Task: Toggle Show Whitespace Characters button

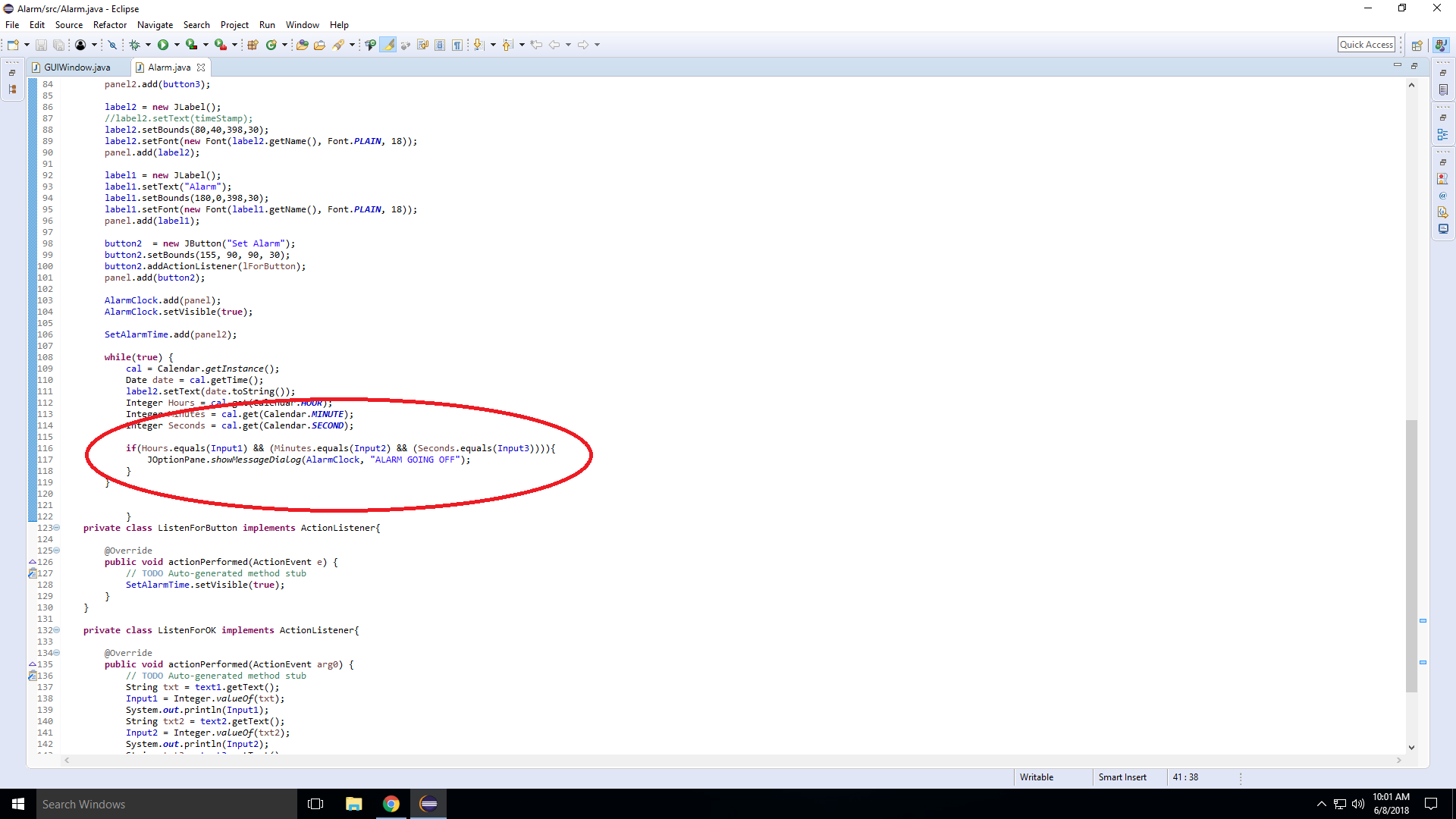Action: point(457,45)
